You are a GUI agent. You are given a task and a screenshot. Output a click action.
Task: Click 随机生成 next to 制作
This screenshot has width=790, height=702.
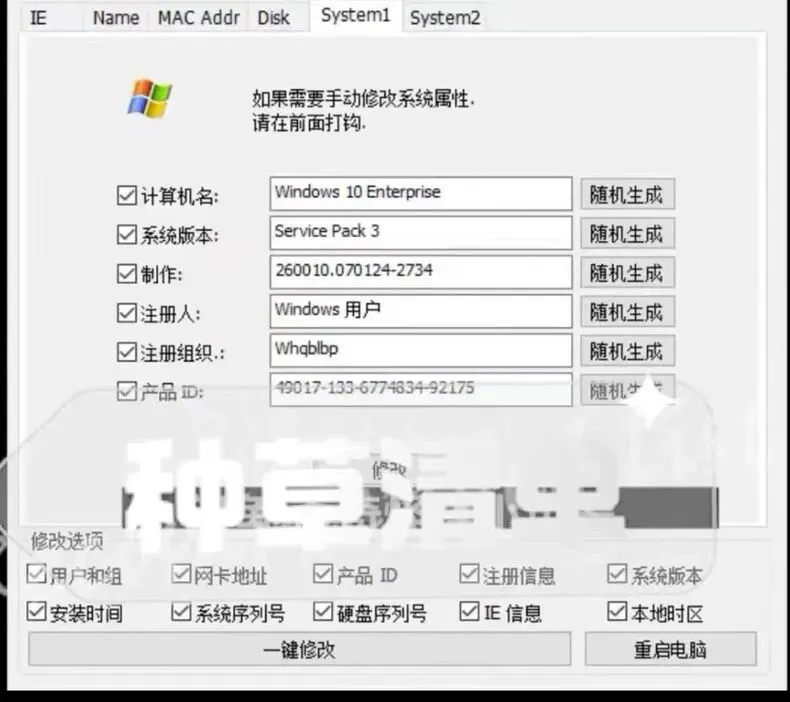(627, 273)
